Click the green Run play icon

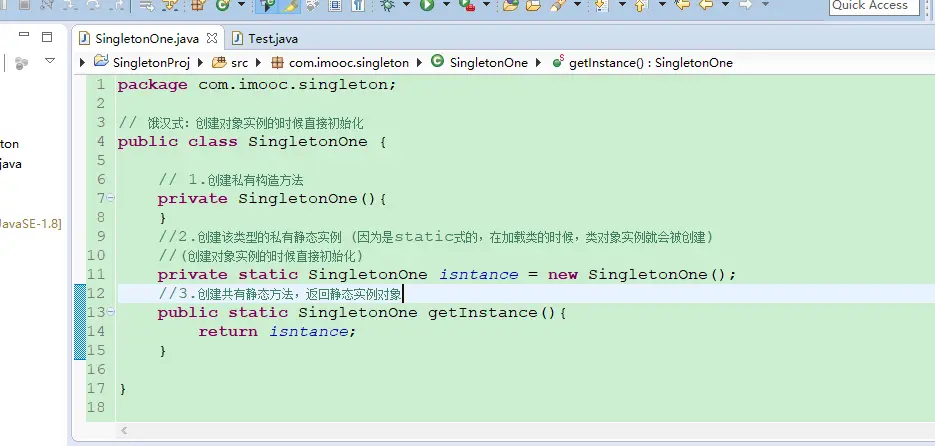pos(427,5)
